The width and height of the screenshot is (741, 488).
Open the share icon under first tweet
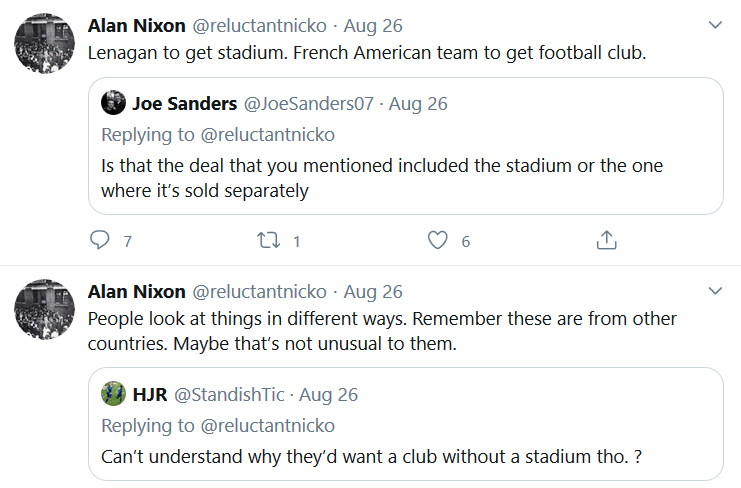point(606,241)
